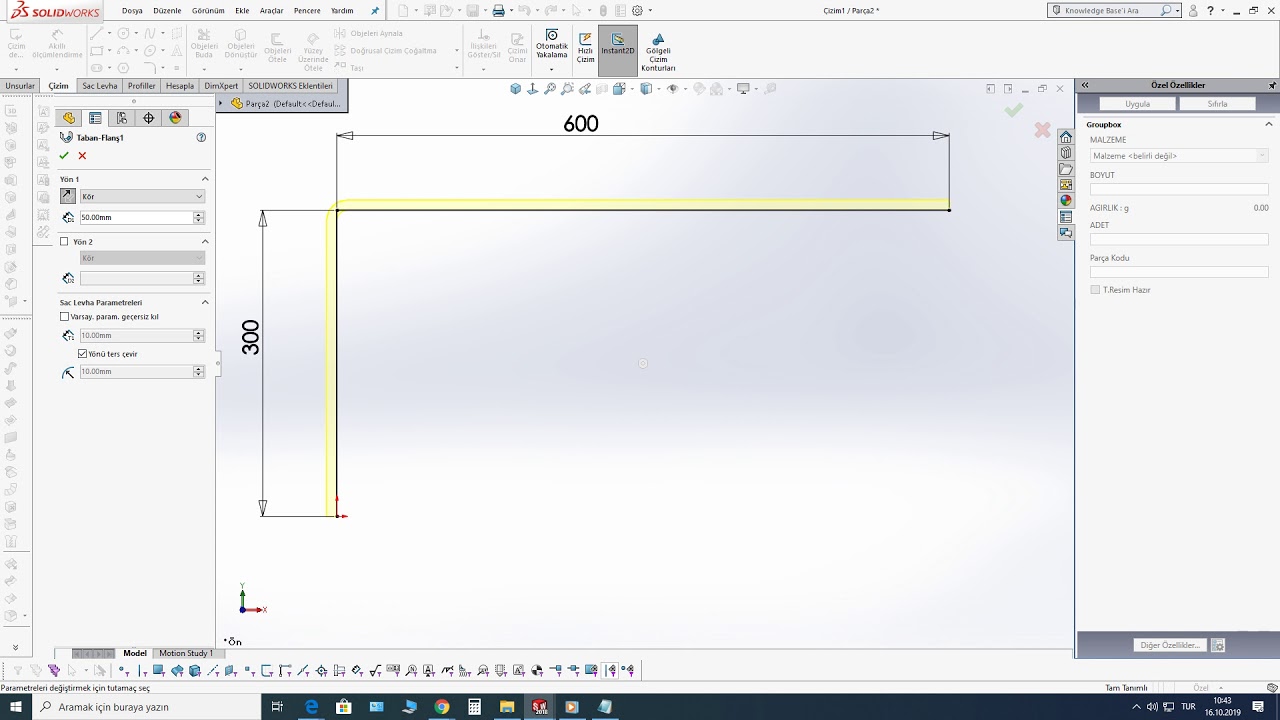Switch to ConfigurationManager tab icon
1280x720 pixels.
click(x=122, y=118)
